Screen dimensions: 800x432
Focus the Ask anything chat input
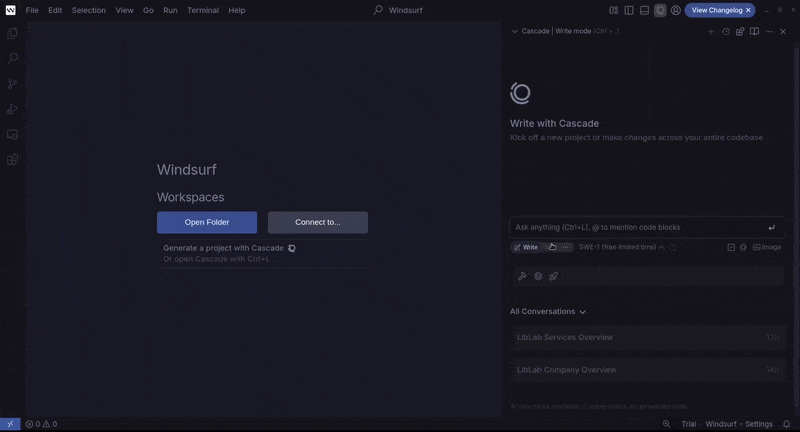(x=635, y=227)
